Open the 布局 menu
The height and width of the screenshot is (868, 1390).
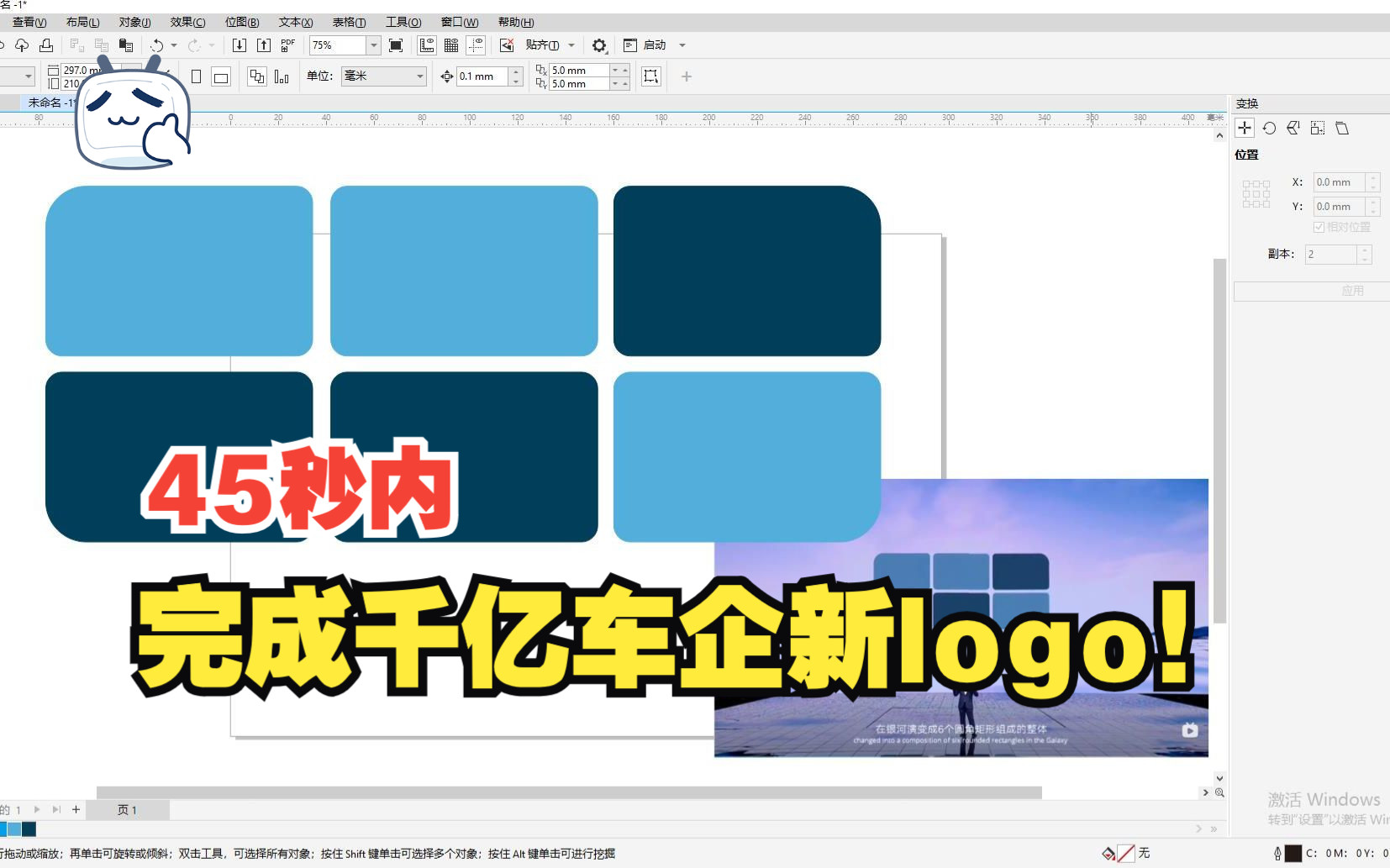pyautogui.click(x=82, y=22)
